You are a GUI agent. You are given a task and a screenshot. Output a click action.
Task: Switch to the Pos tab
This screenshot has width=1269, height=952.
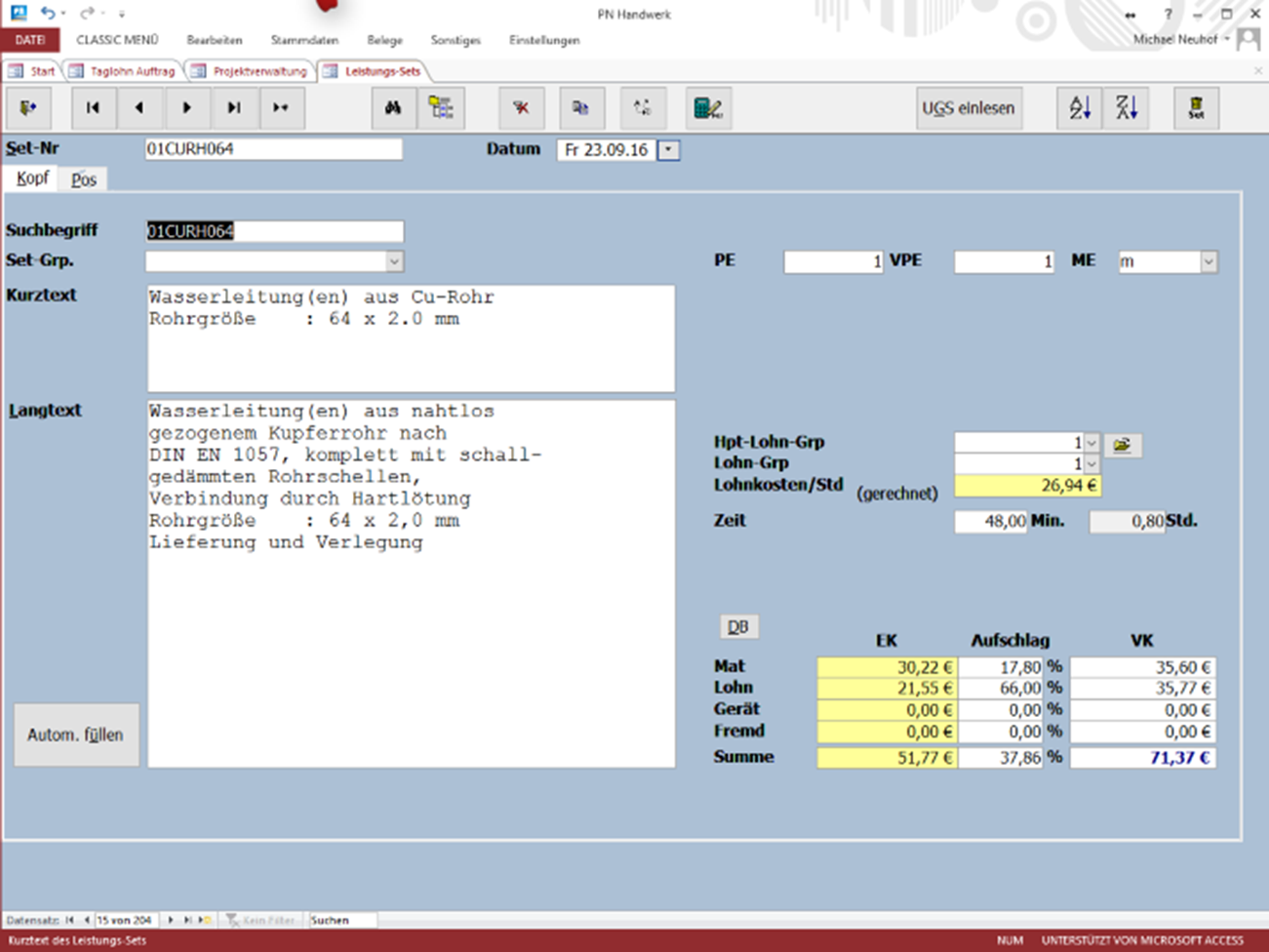pyautogui.click(x=84, y=179)
